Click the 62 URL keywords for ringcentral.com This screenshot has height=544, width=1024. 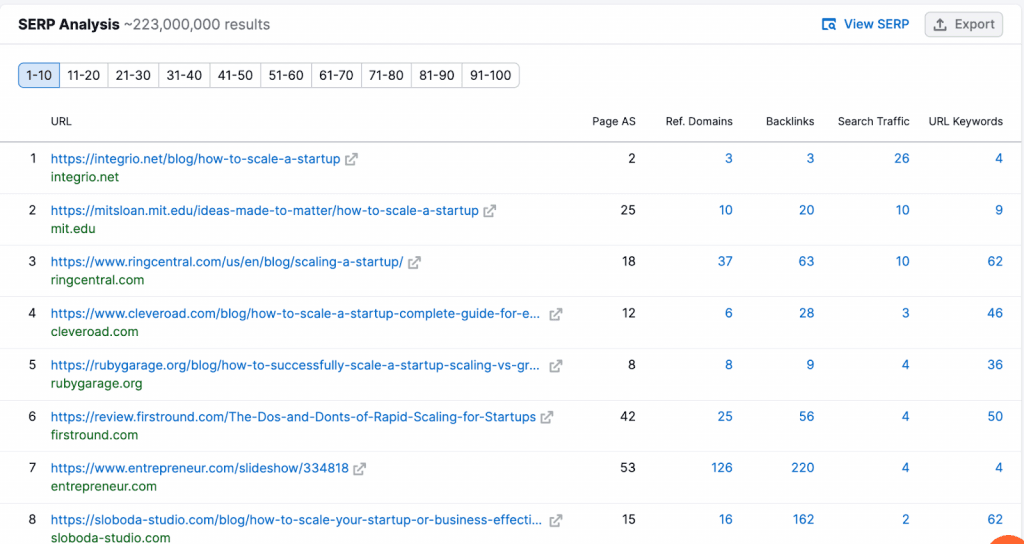click(x=994, y=262)
